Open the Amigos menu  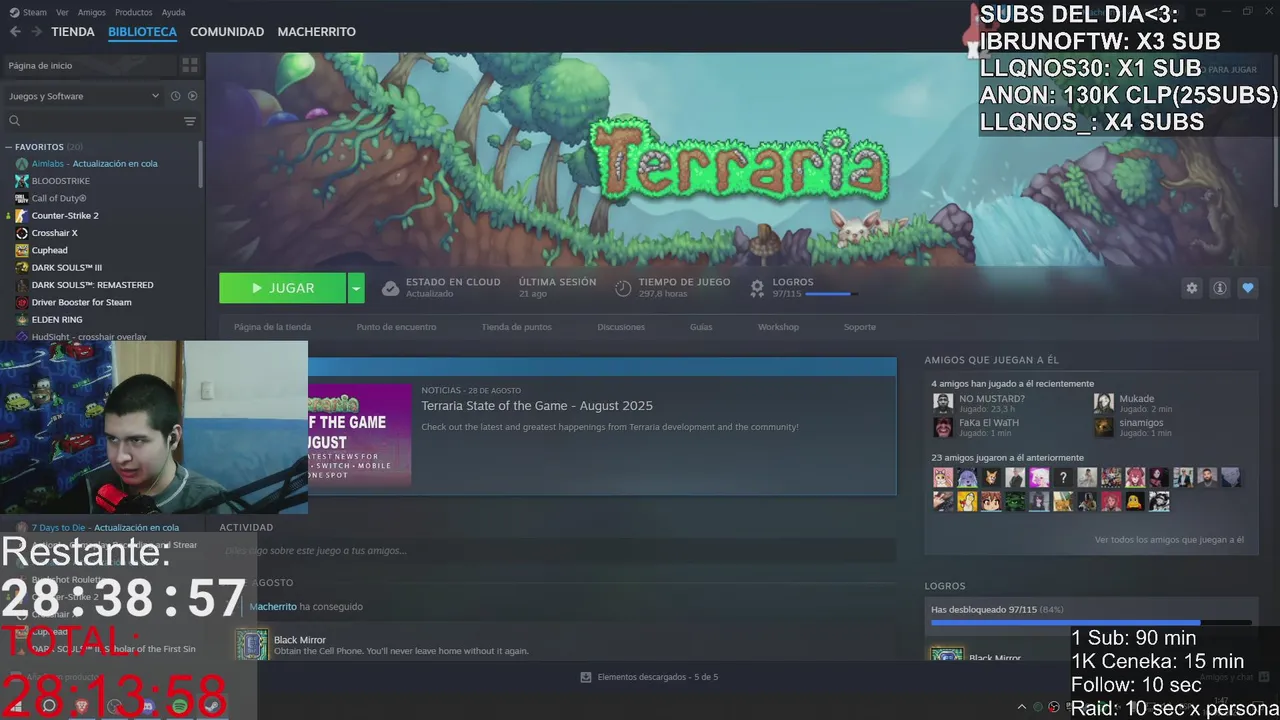tap(91, 12)
